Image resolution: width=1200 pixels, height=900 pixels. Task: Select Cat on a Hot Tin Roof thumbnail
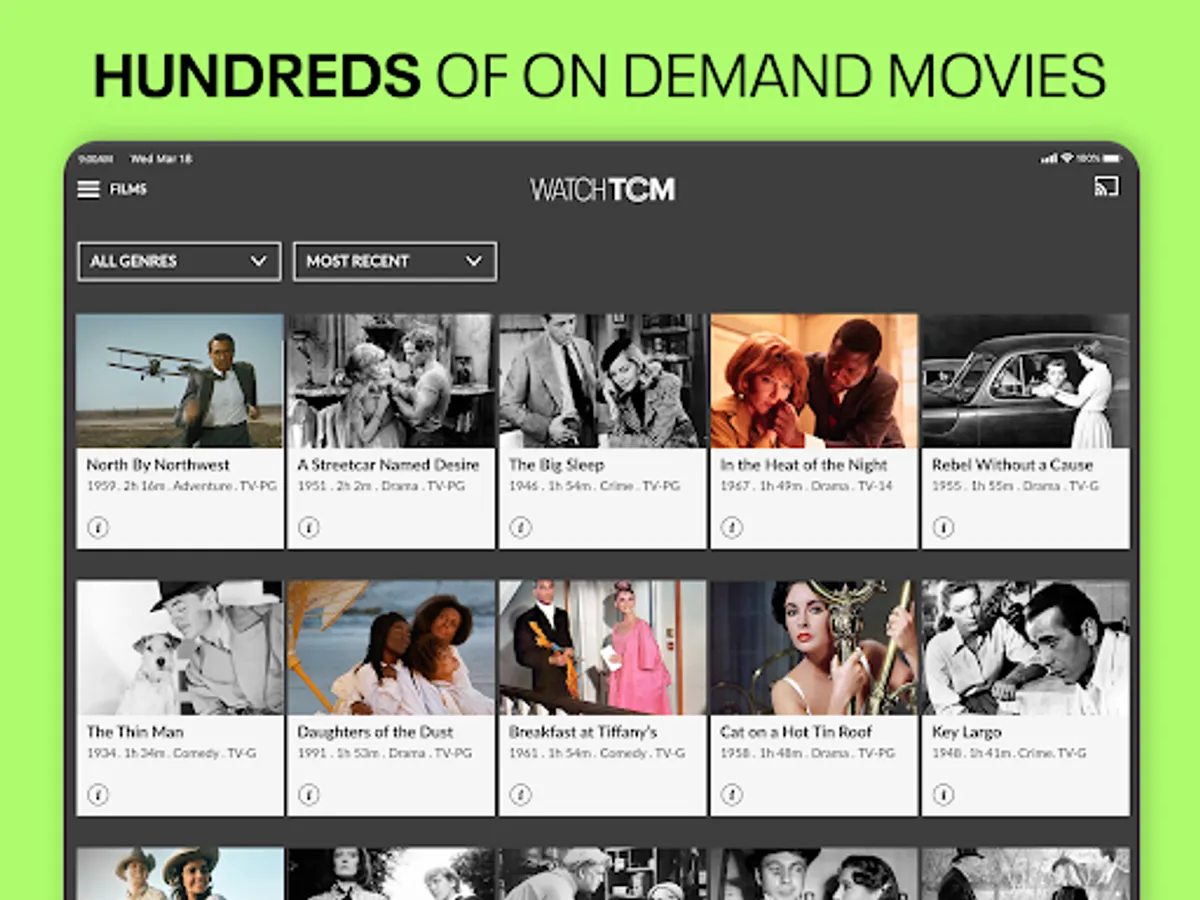pos(814,648)
